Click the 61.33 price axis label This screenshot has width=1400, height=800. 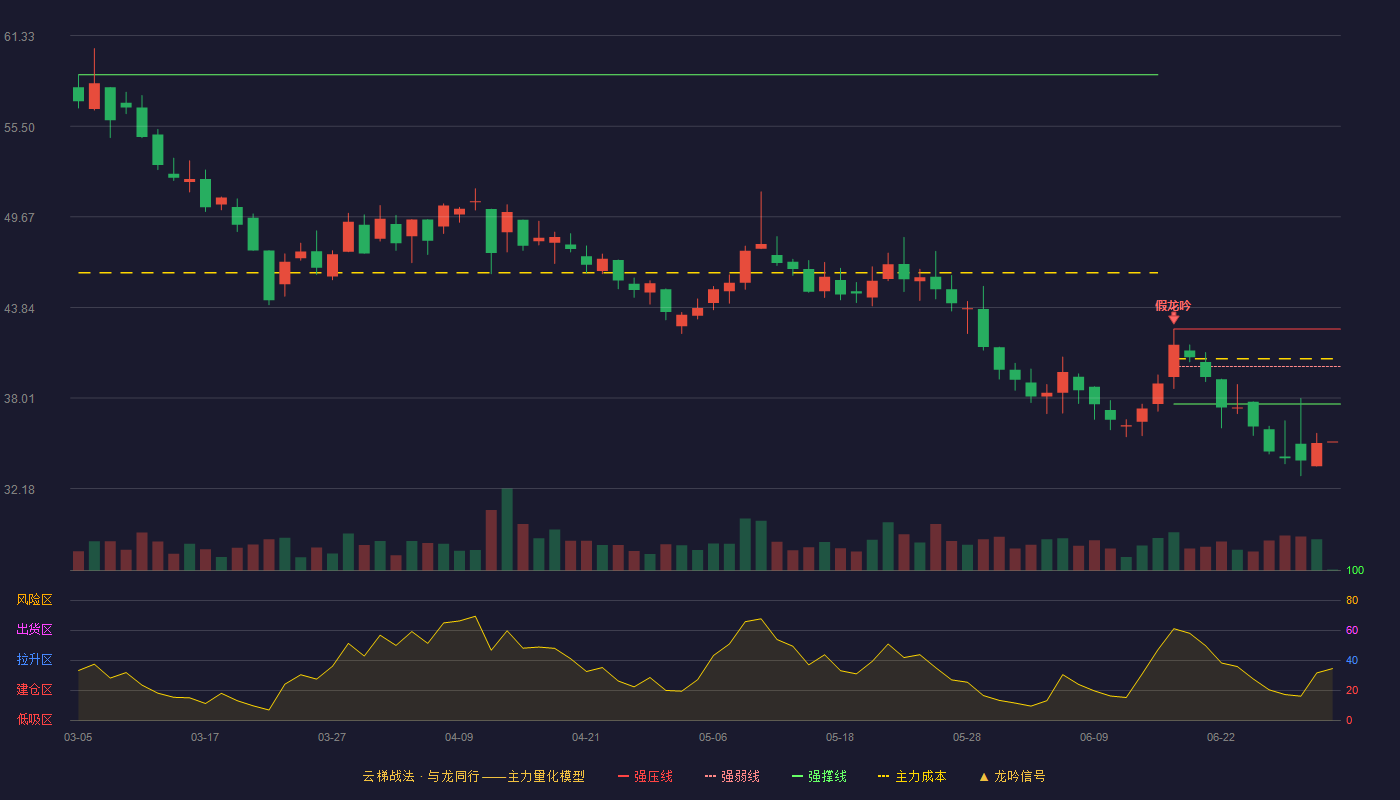point(19,37)
